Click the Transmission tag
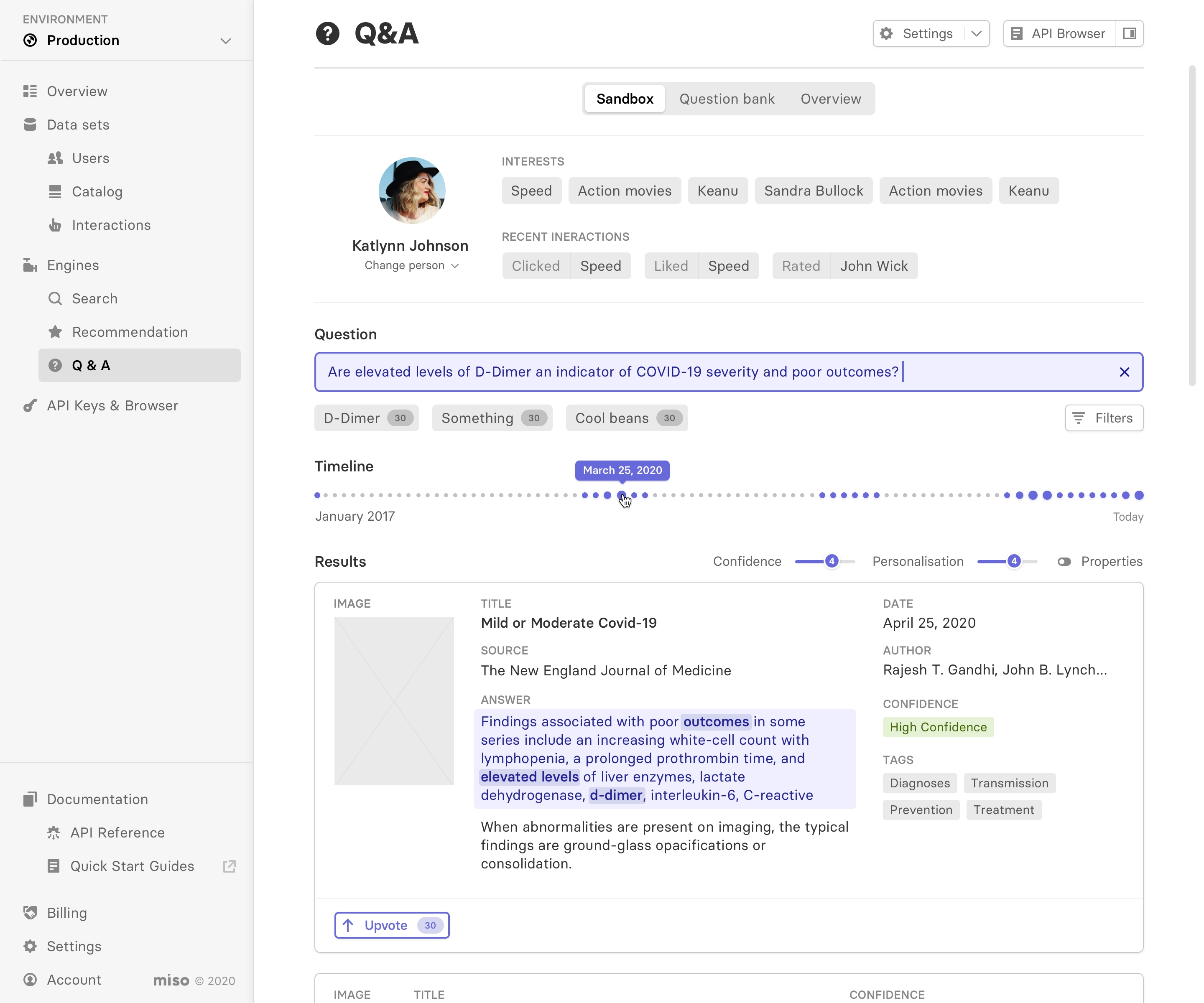This screenshot has height=1003, width=1204. pos(1010,783)
